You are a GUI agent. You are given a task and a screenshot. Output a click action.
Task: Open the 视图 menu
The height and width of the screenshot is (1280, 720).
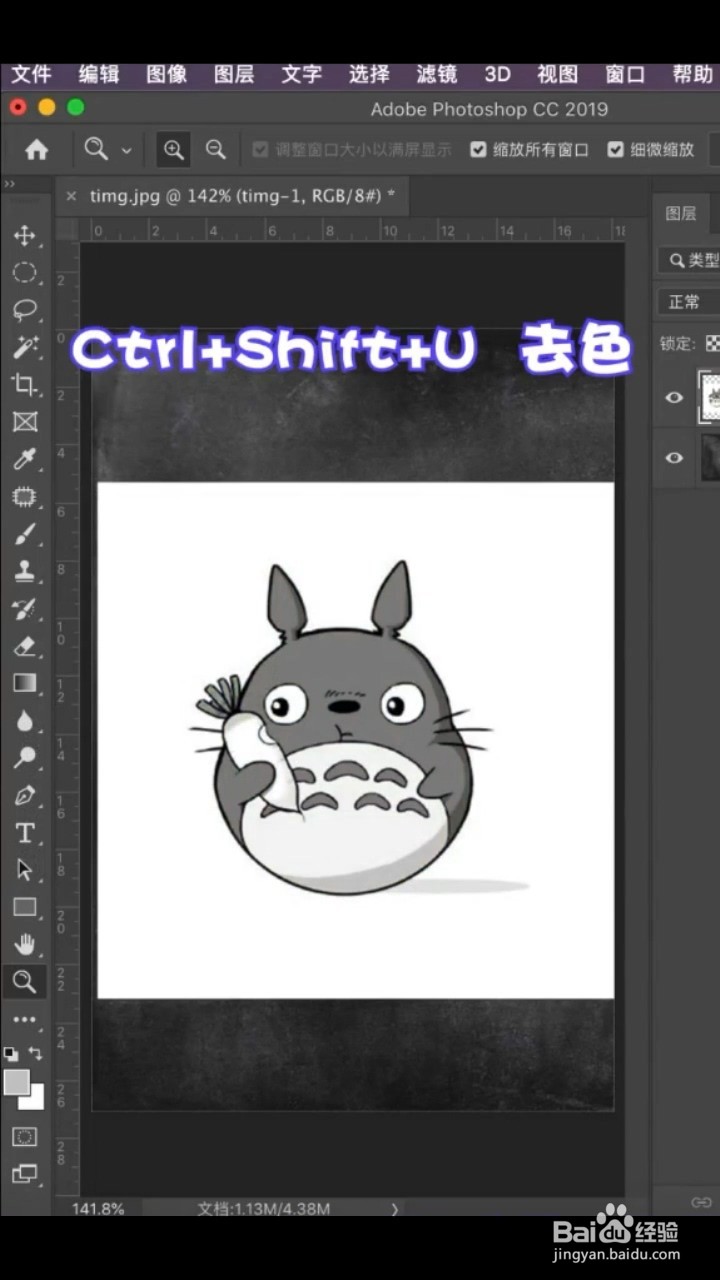pos(557,75)
